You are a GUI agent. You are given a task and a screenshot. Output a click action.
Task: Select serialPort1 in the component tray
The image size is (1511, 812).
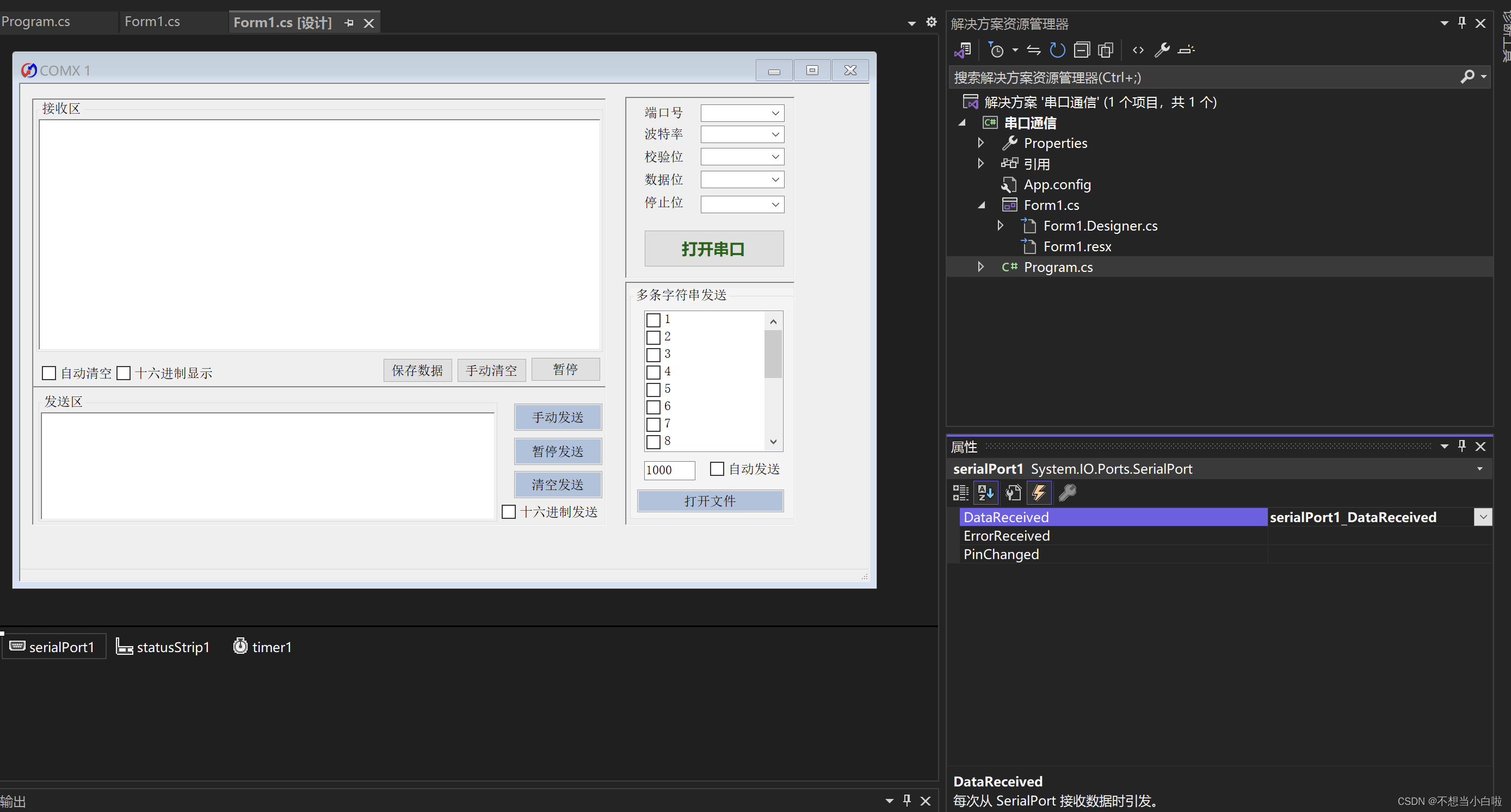coord(53,647)
